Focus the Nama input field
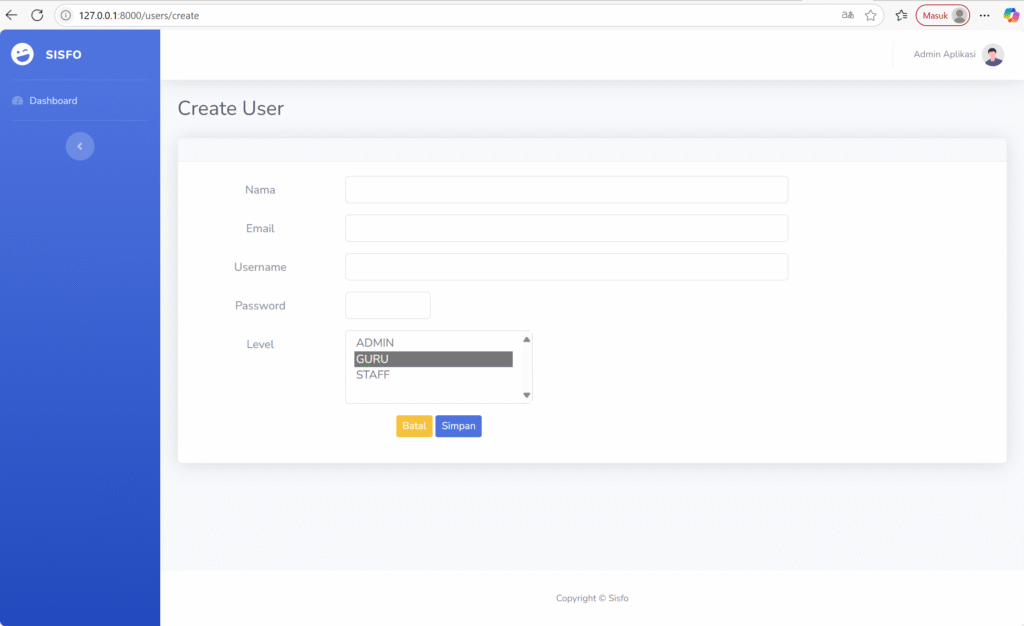This screenshot has height=626, width=1024. tap(566, 190)
